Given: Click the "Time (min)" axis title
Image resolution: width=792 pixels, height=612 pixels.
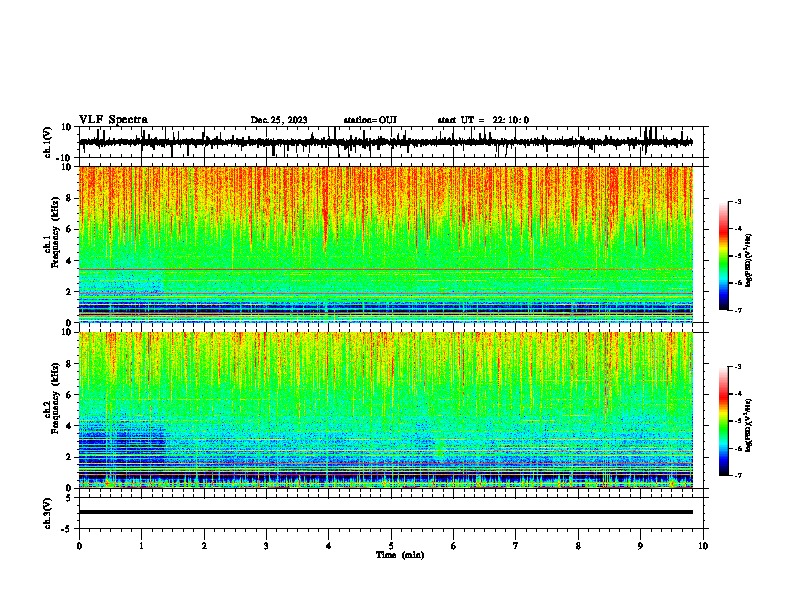Looking at the screenshot, I should (x=400, y=555).
